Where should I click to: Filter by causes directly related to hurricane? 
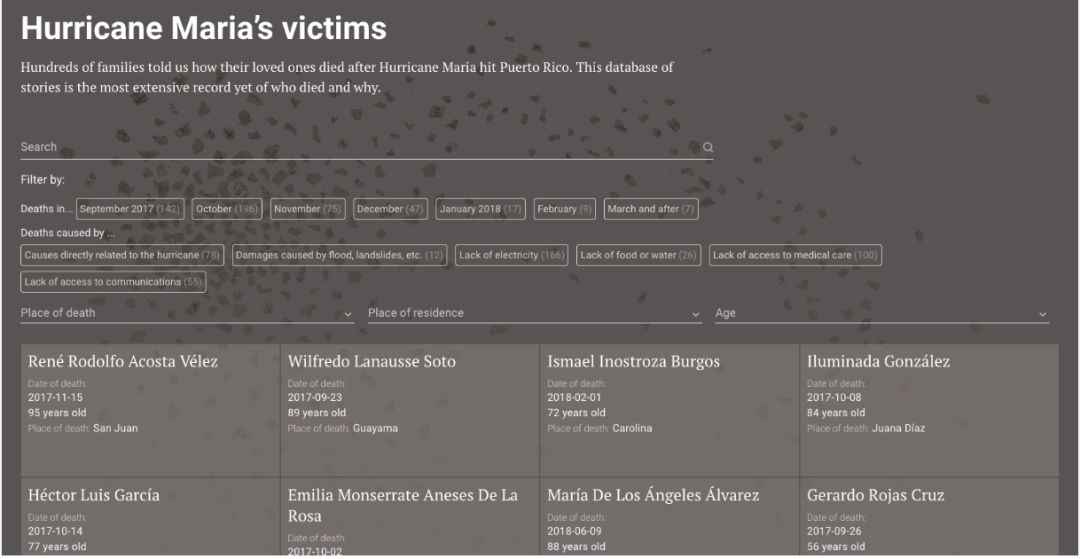[122, 255]
